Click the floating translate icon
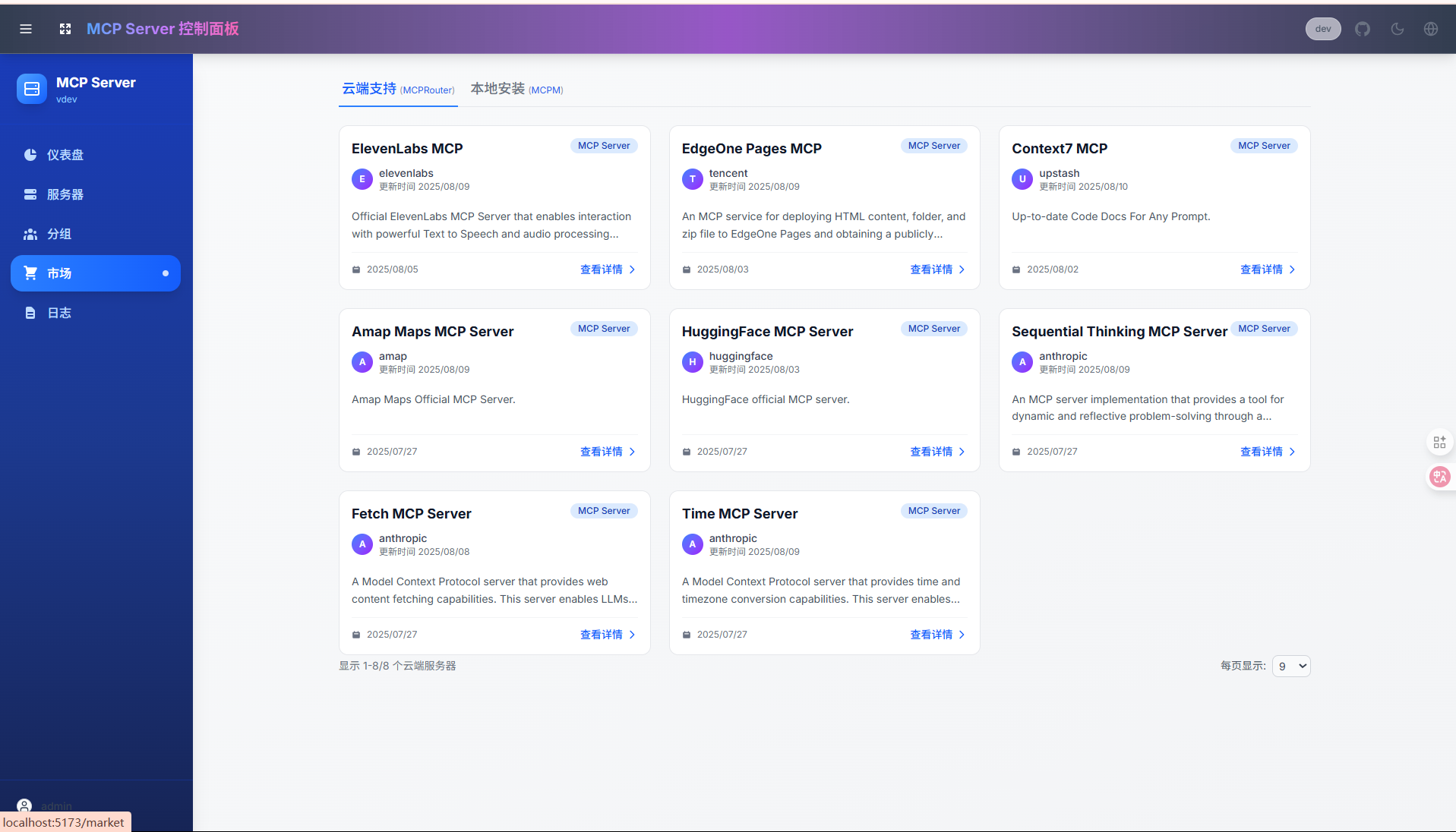The width and height of the screenshot is (1456, 832). (x=1439, y=477)
